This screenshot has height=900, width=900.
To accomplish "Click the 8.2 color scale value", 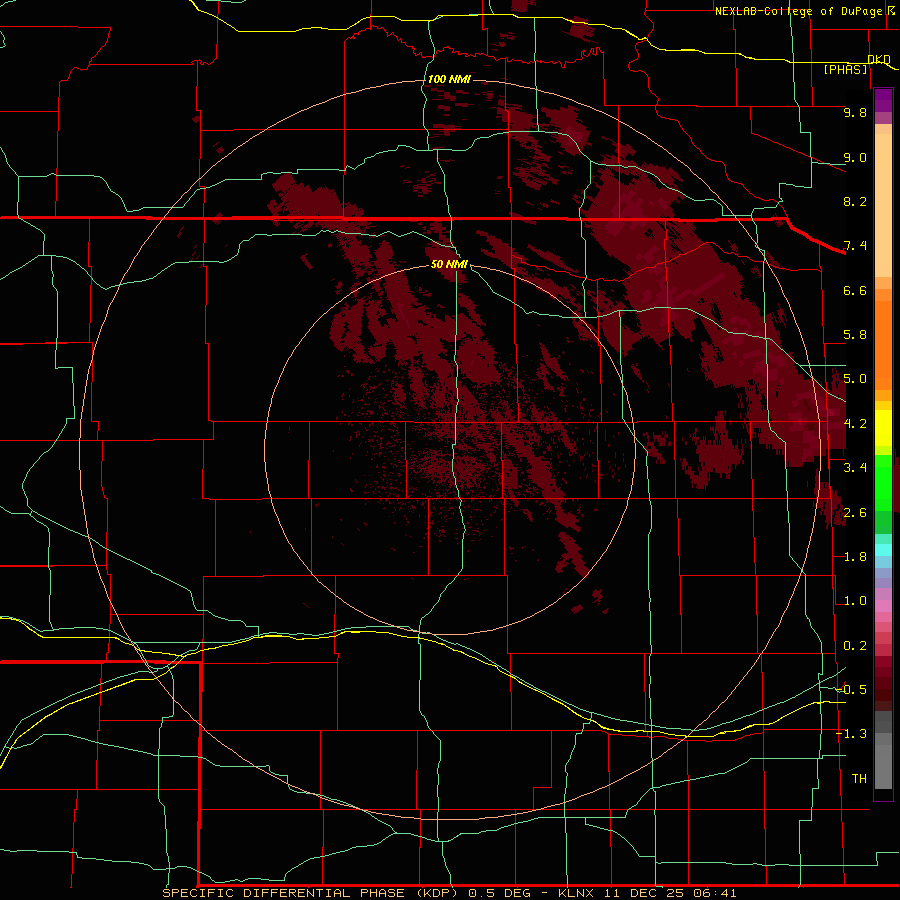I will click(855, 201).
